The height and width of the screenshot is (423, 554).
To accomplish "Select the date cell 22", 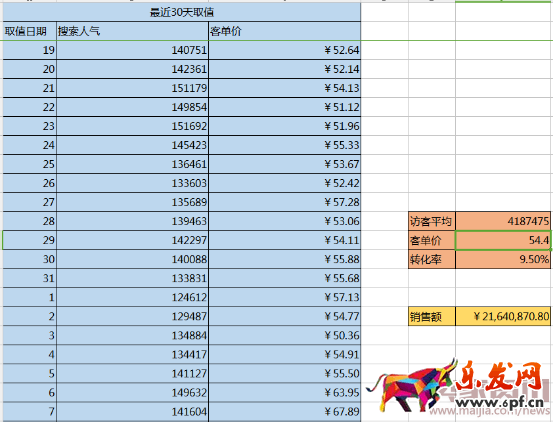I will click(30, 107).
